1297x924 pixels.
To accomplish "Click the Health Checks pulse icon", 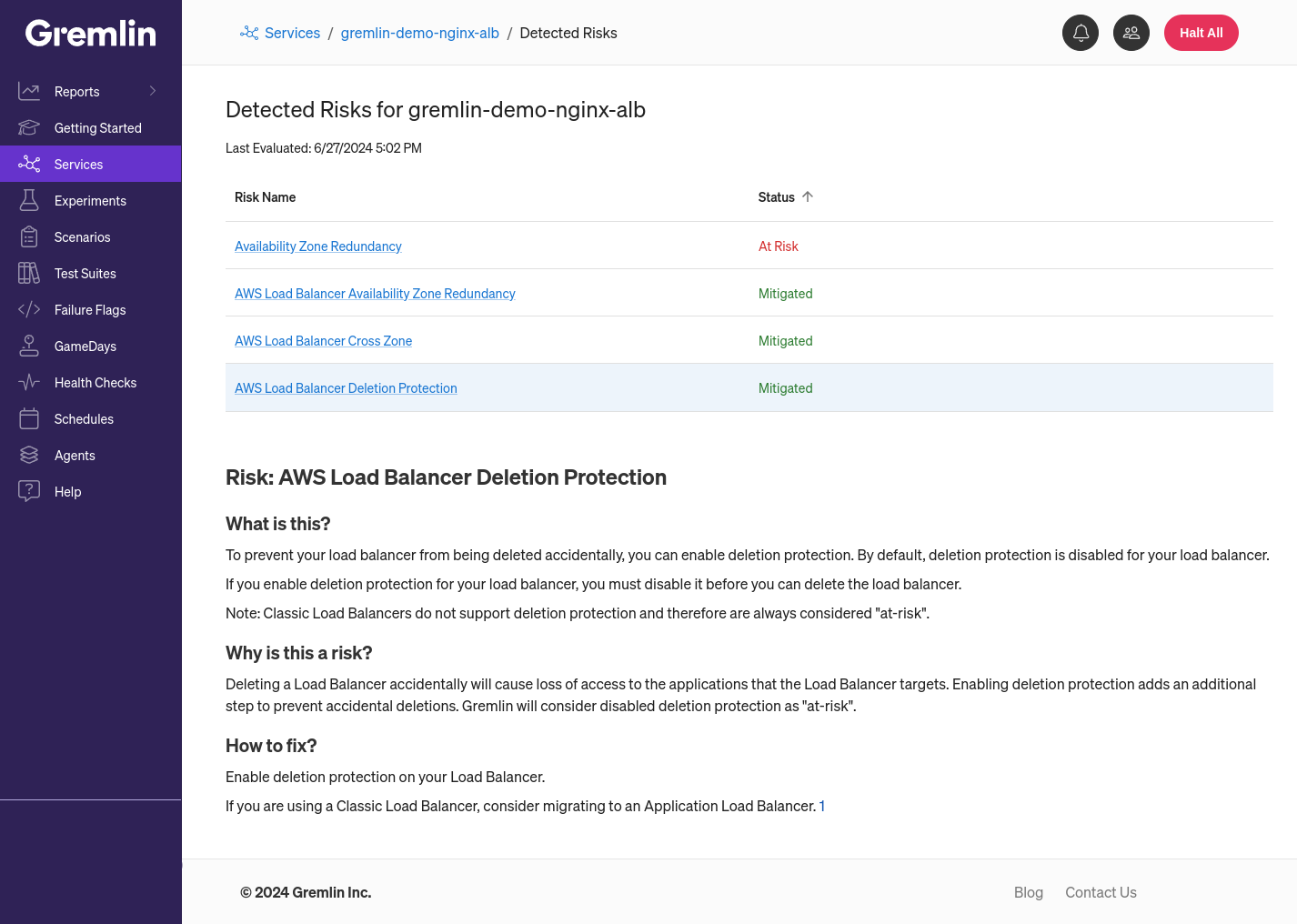I will coord(29,382).
